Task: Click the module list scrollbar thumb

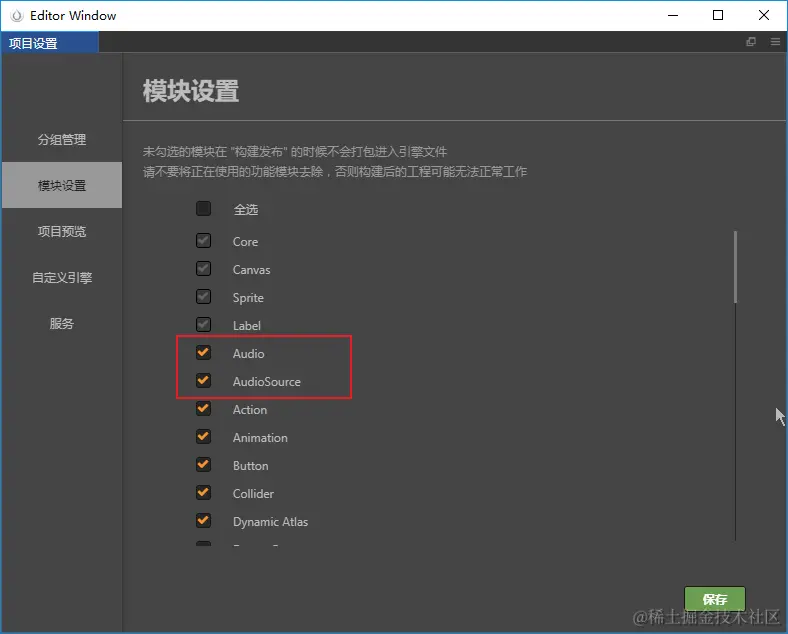Action: click(735, 267)
